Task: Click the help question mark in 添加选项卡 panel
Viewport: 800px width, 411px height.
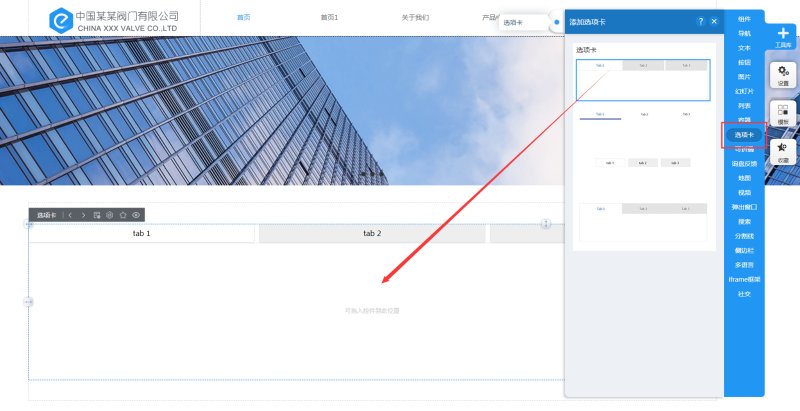Action: click(701, 21)
